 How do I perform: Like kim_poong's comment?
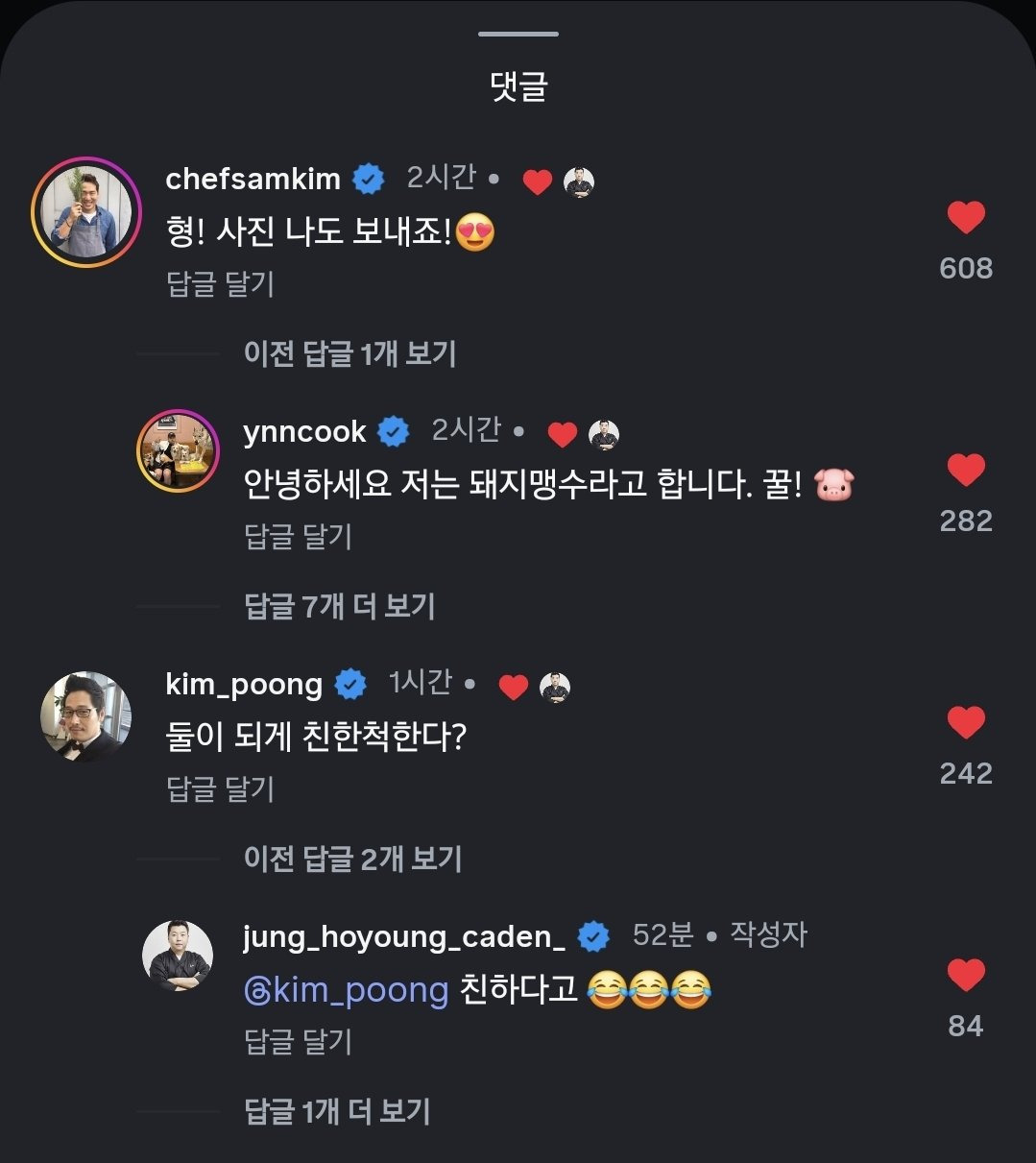tap(966, 723)
